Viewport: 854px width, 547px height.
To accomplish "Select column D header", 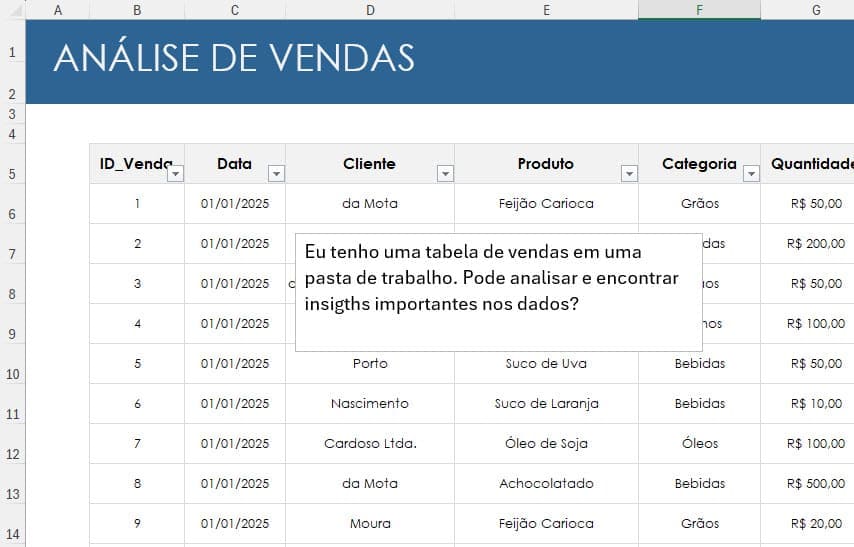I will [369, 10].
